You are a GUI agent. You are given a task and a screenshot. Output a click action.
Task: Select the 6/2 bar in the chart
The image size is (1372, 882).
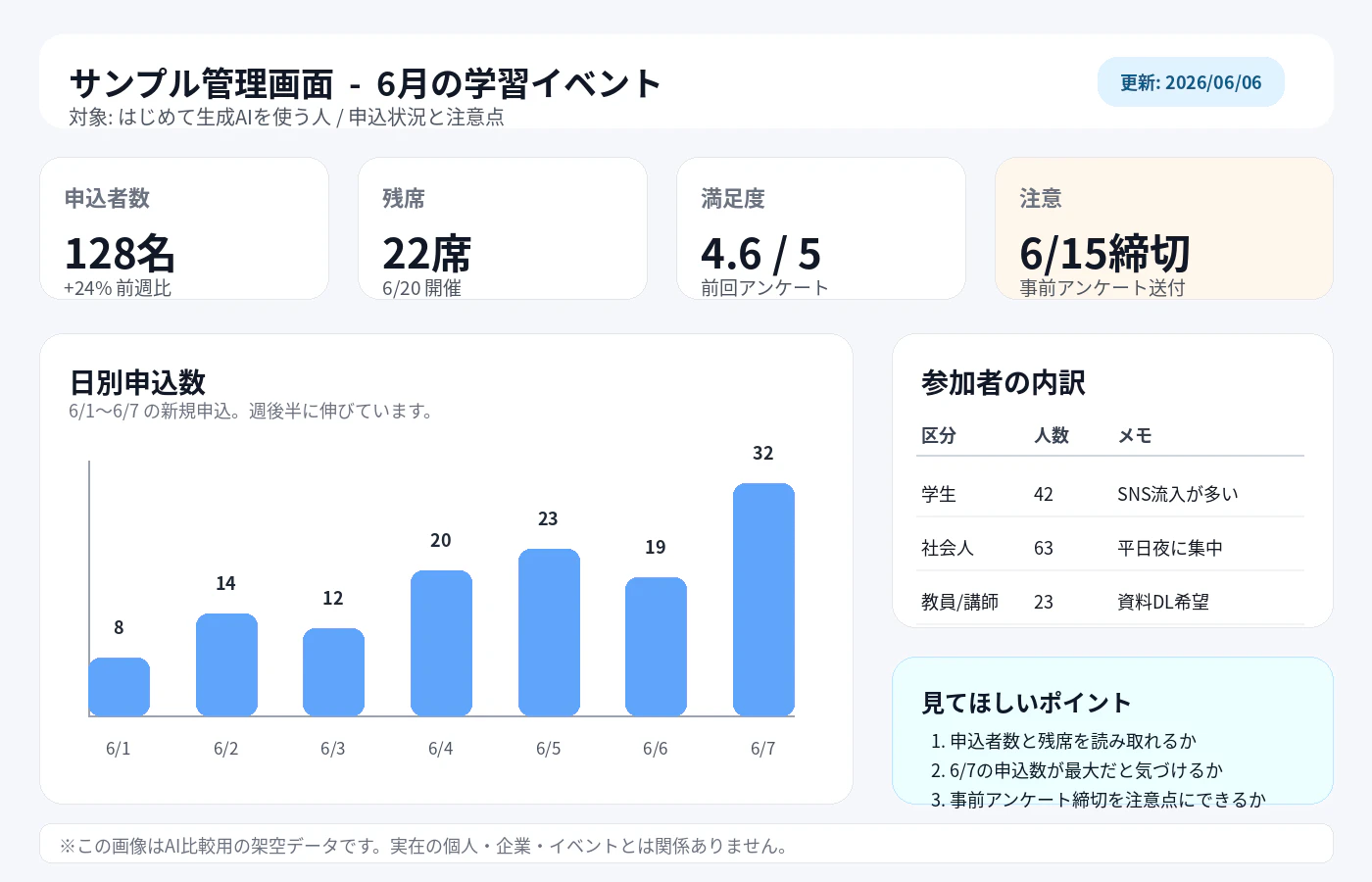226,664
